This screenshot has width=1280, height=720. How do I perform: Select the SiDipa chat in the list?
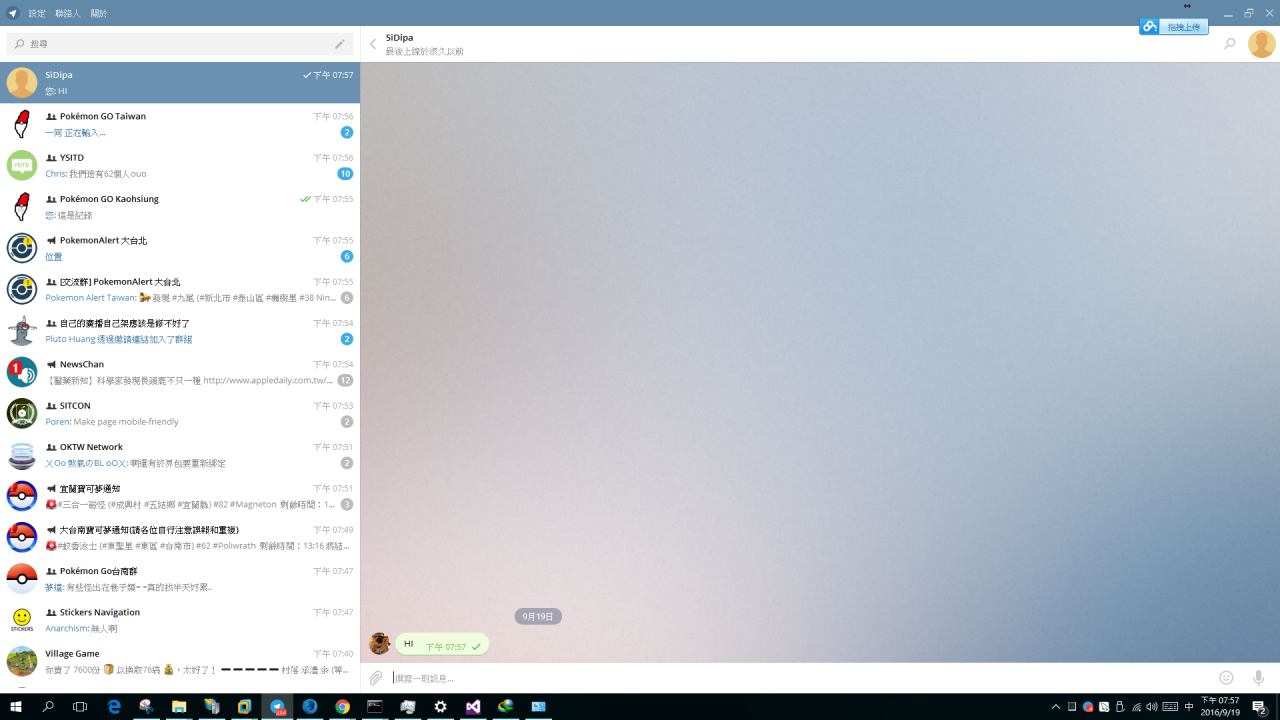[180, 83]
